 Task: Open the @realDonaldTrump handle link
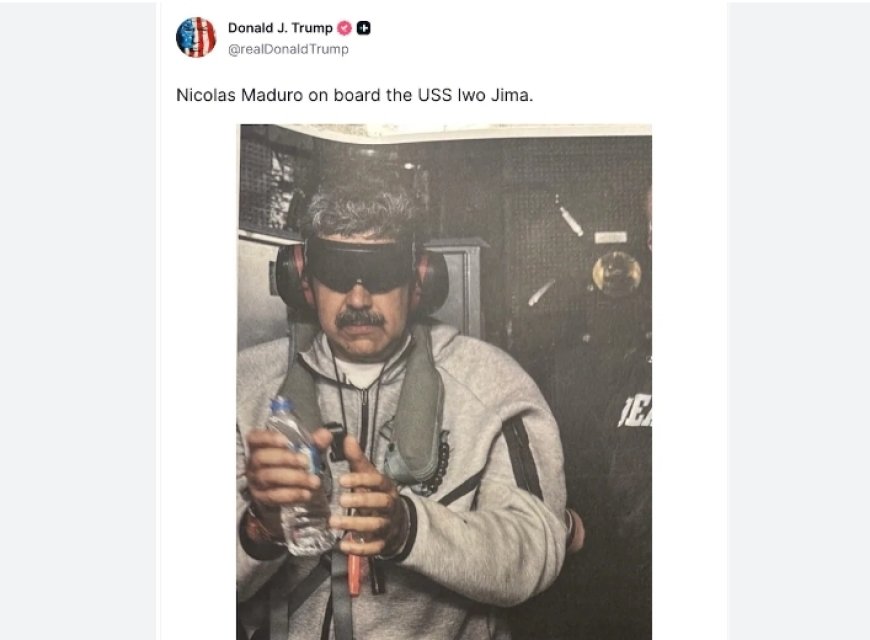tap(288, 49)
